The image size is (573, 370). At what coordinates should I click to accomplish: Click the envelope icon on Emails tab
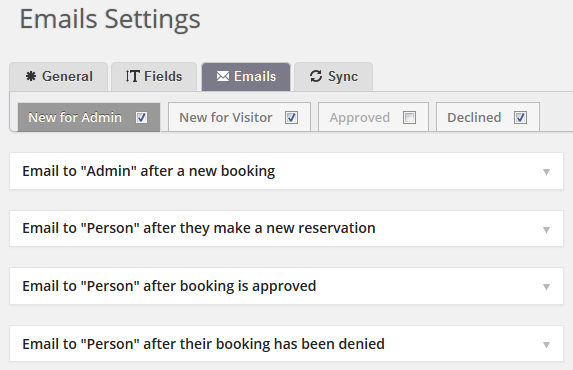[223, 76]
